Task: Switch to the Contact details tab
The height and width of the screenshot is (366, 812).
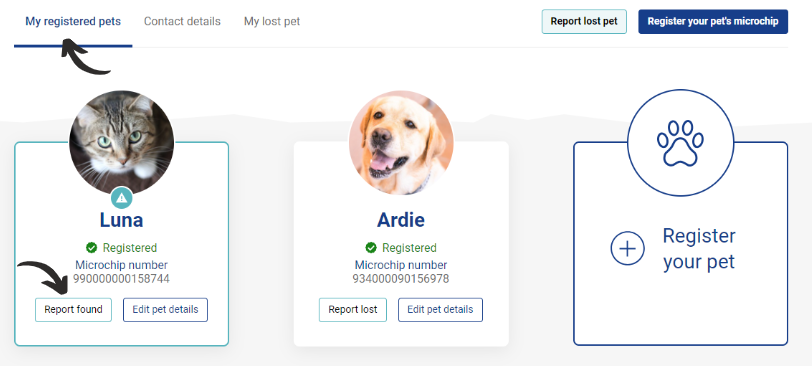Action: [182, 22]
